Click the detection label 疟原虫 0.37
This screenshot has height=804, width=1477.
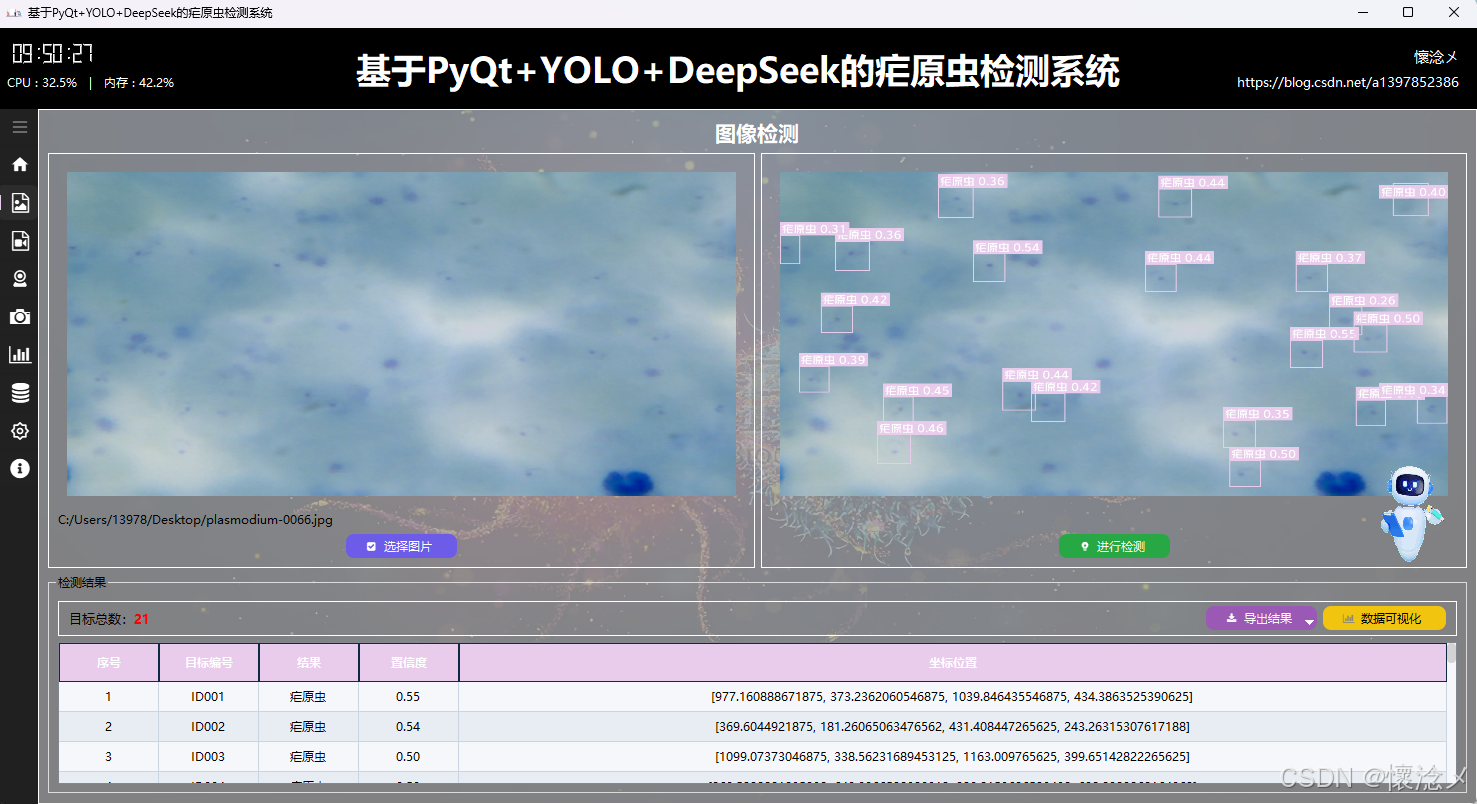[1330, 257]
